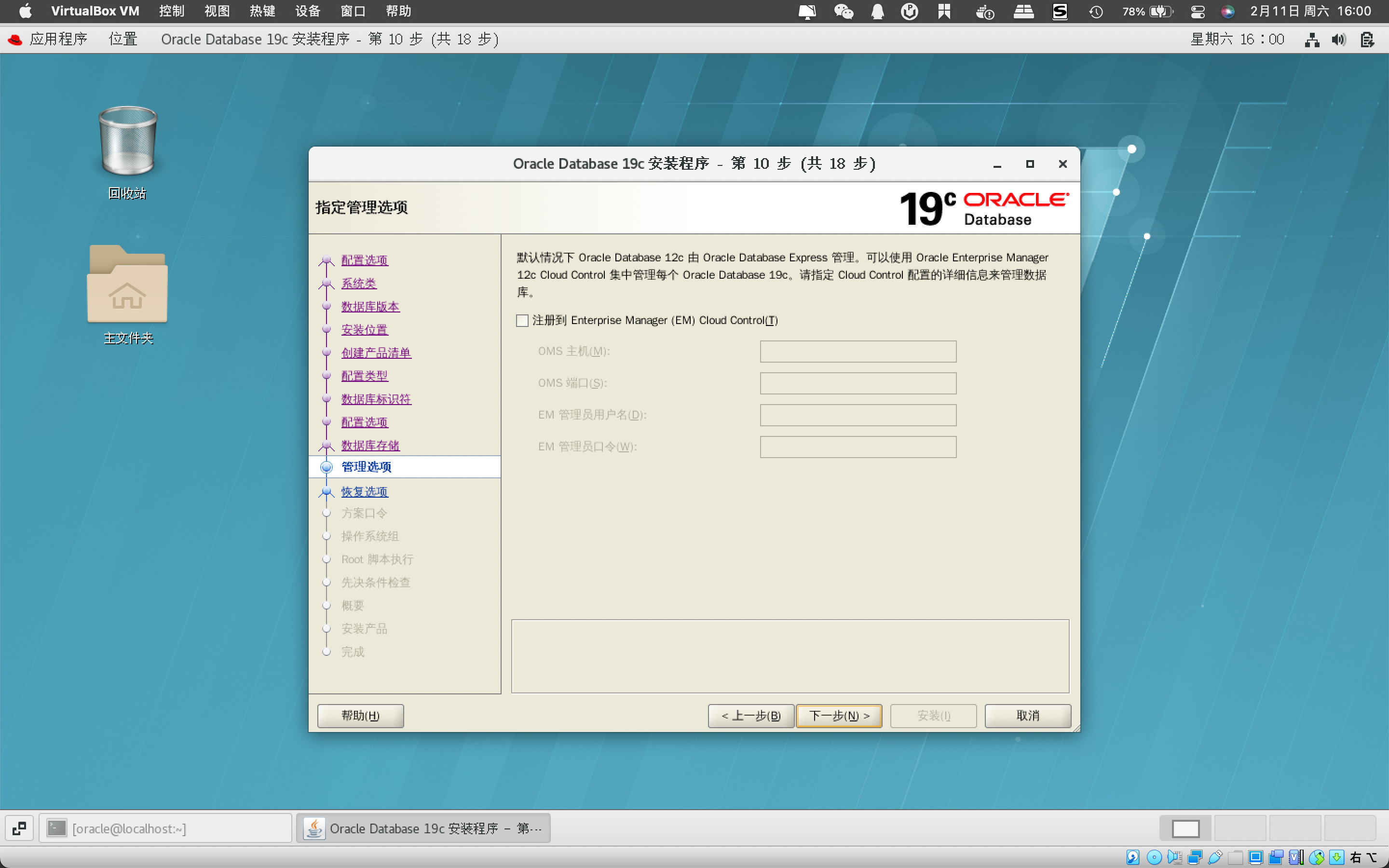Click the keyboard capture green arrow icon
The image size is (1389, 868).
(x=1336, y=857)
